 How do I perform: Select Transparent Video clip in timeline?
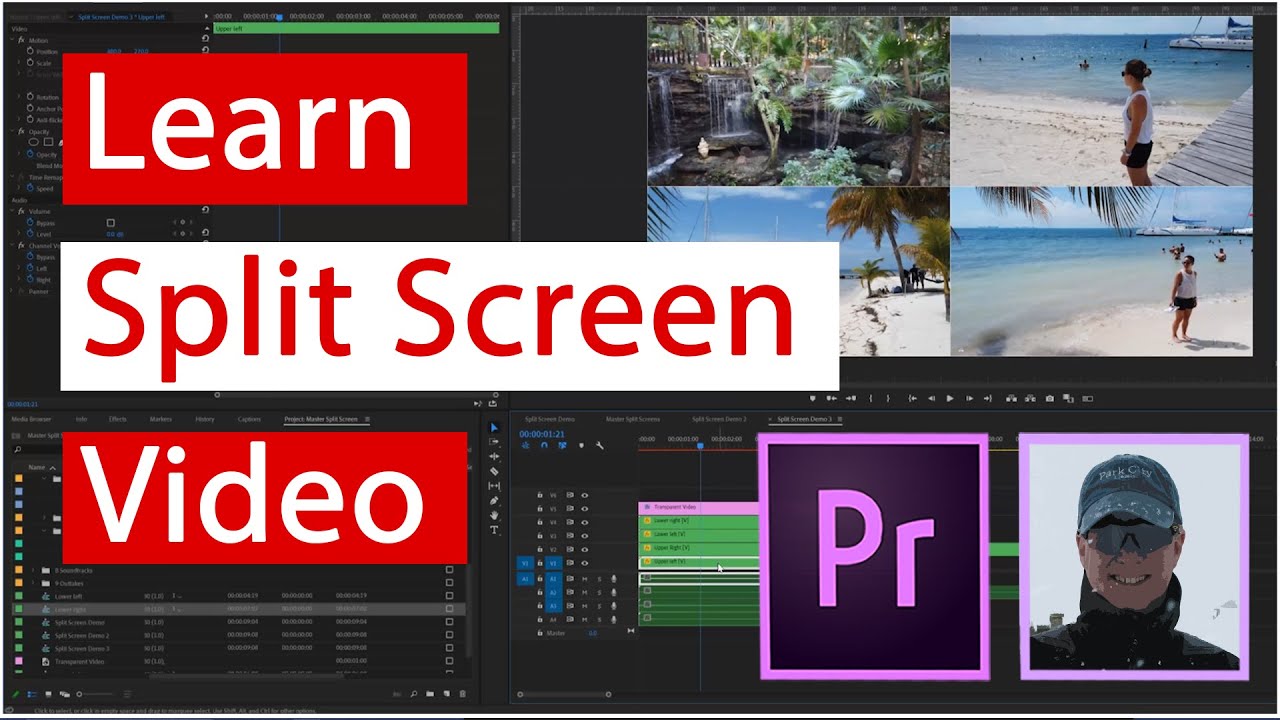pyautogui.click(x=698, y=508)
